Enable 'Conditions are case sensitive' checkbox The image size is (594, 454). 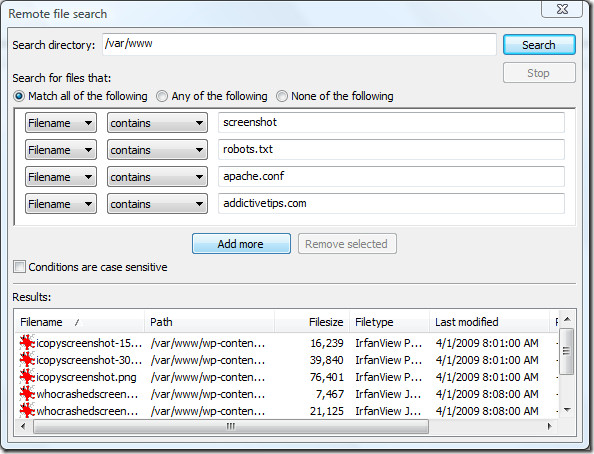(x=19, y=267)
